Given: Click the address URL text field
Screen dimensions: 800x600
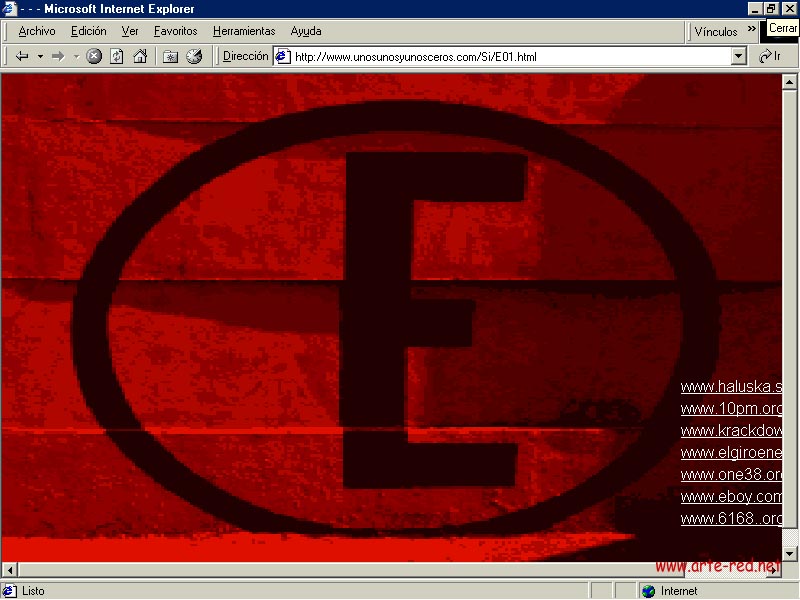Looking at the screenshot, I should [x=510, y=57].
